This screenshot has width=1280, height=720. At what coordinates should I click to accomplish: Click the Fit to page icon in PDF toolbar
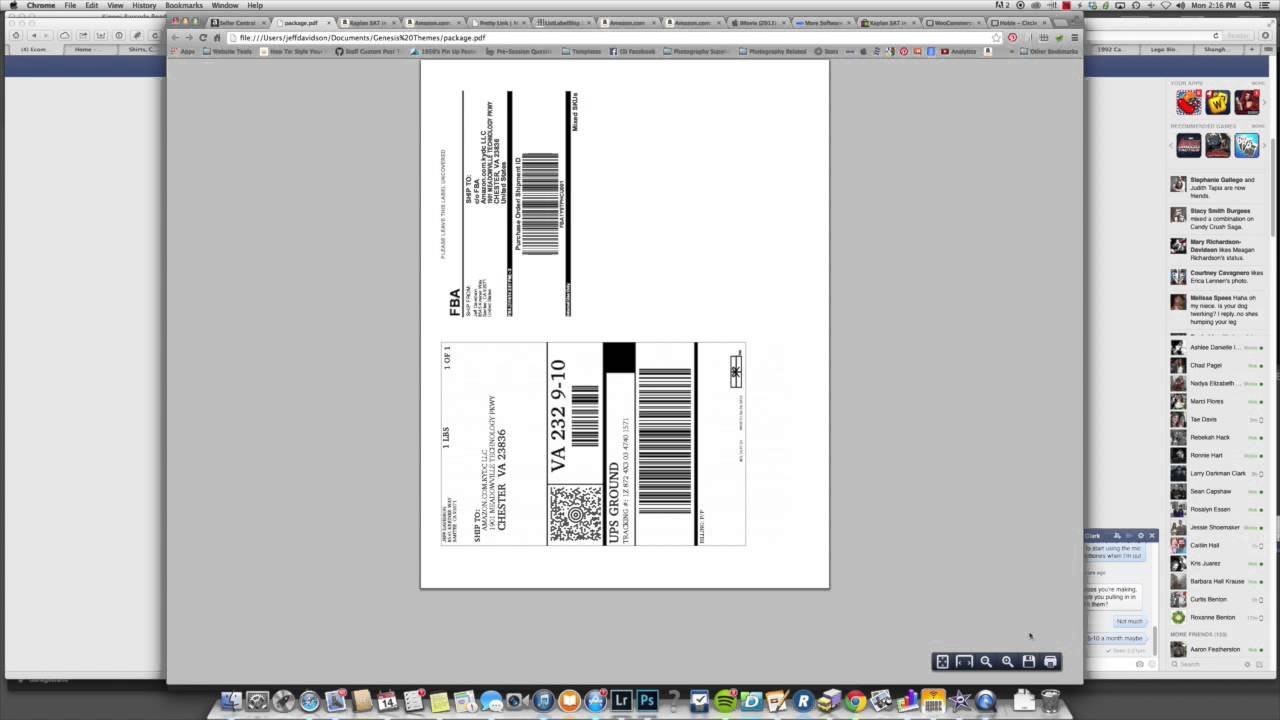[942, 662]
